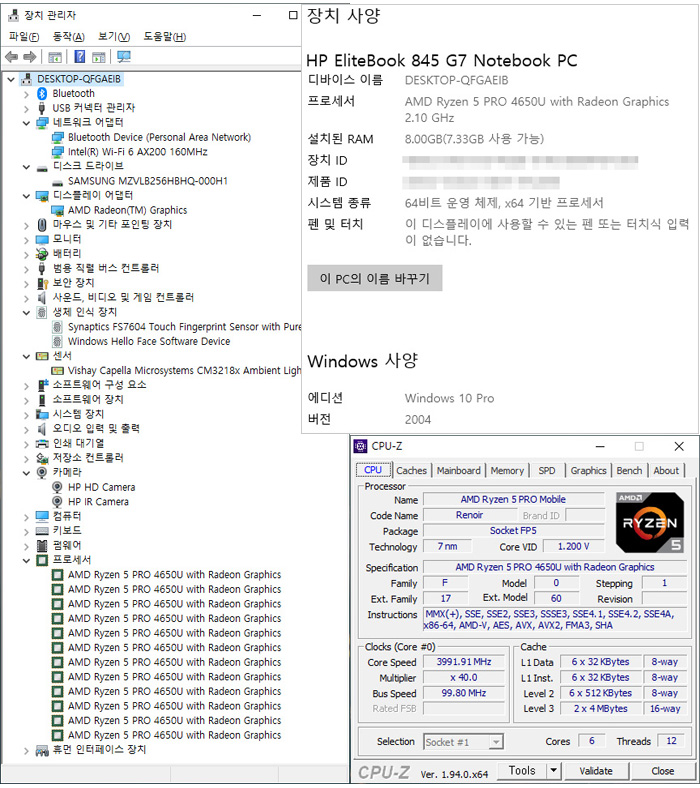
Task: Open the Socket #1 selection dropdown
Action: (x=495, y=742)
